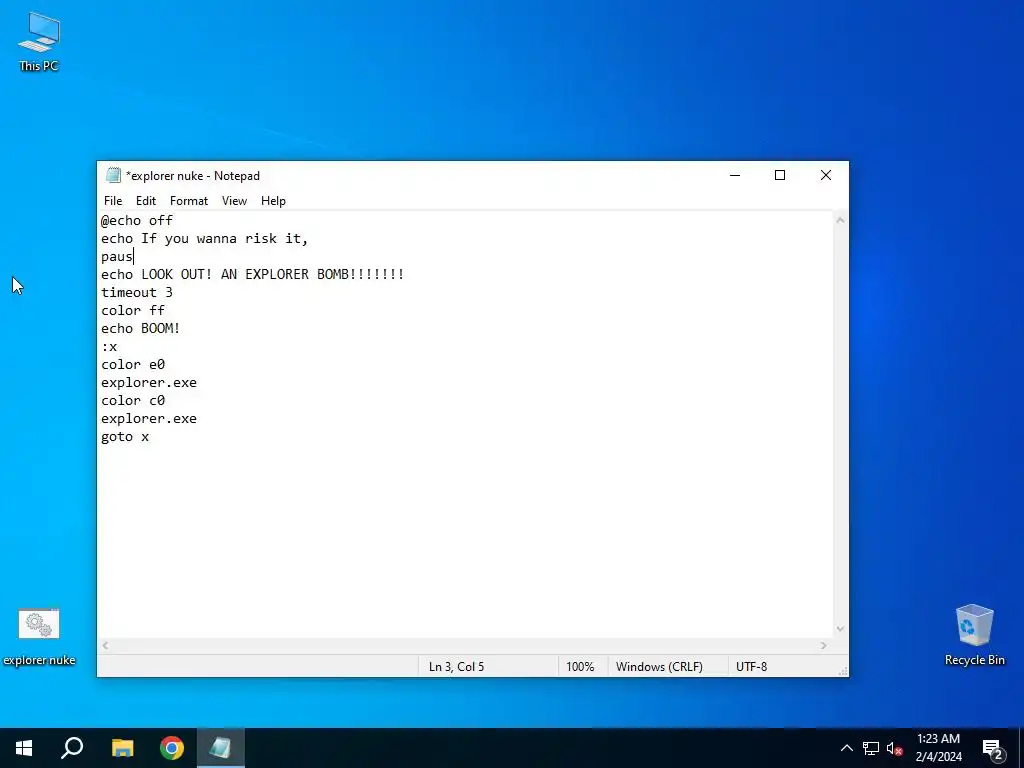Launch Google Chrome from the taskbar
Viewport: 1024px width, 768px height.
pyautogui.click(x=172, y=748)
